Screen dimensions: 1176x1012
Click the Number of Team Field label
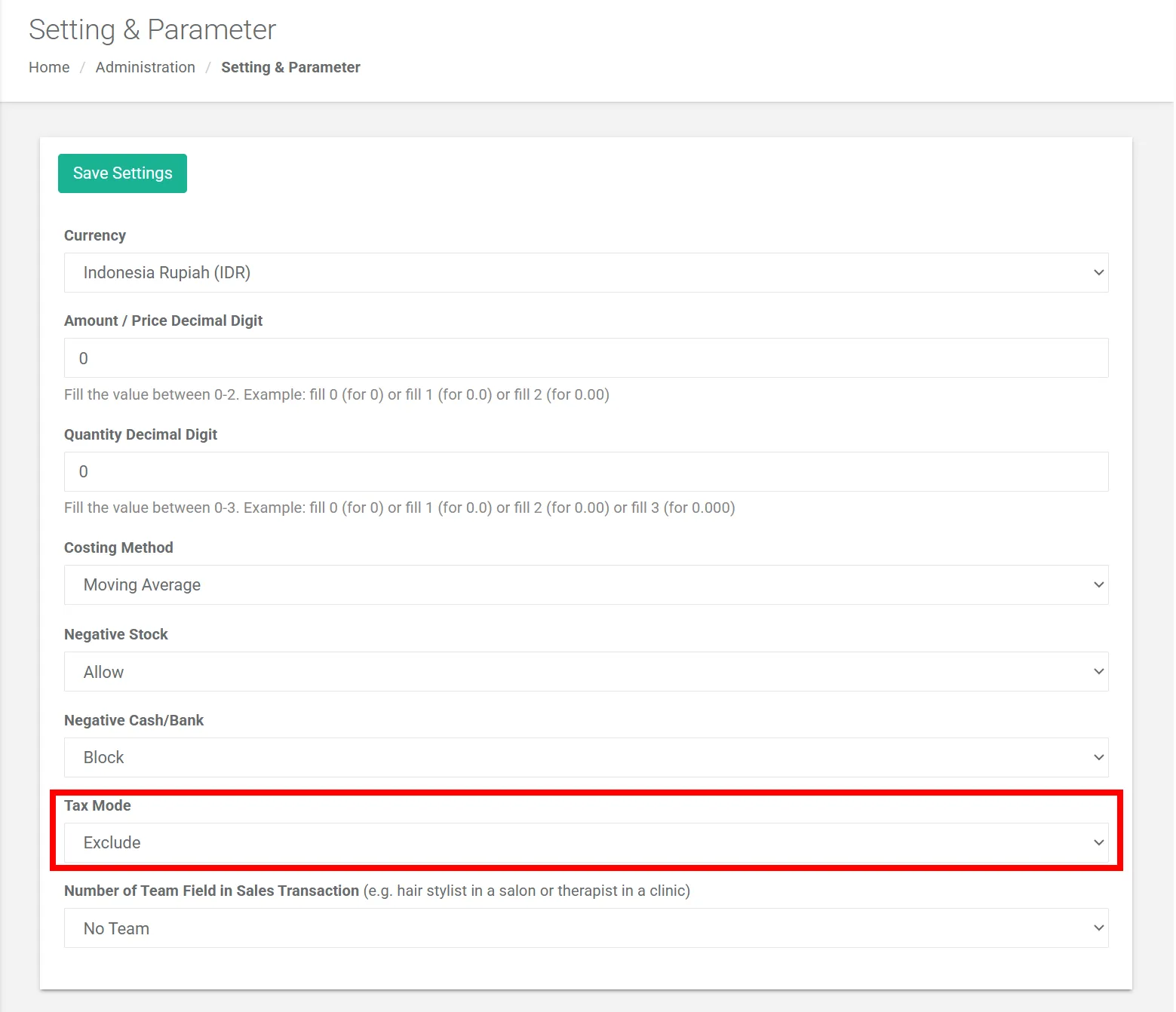pyautogui.click(x=377, y=891)
